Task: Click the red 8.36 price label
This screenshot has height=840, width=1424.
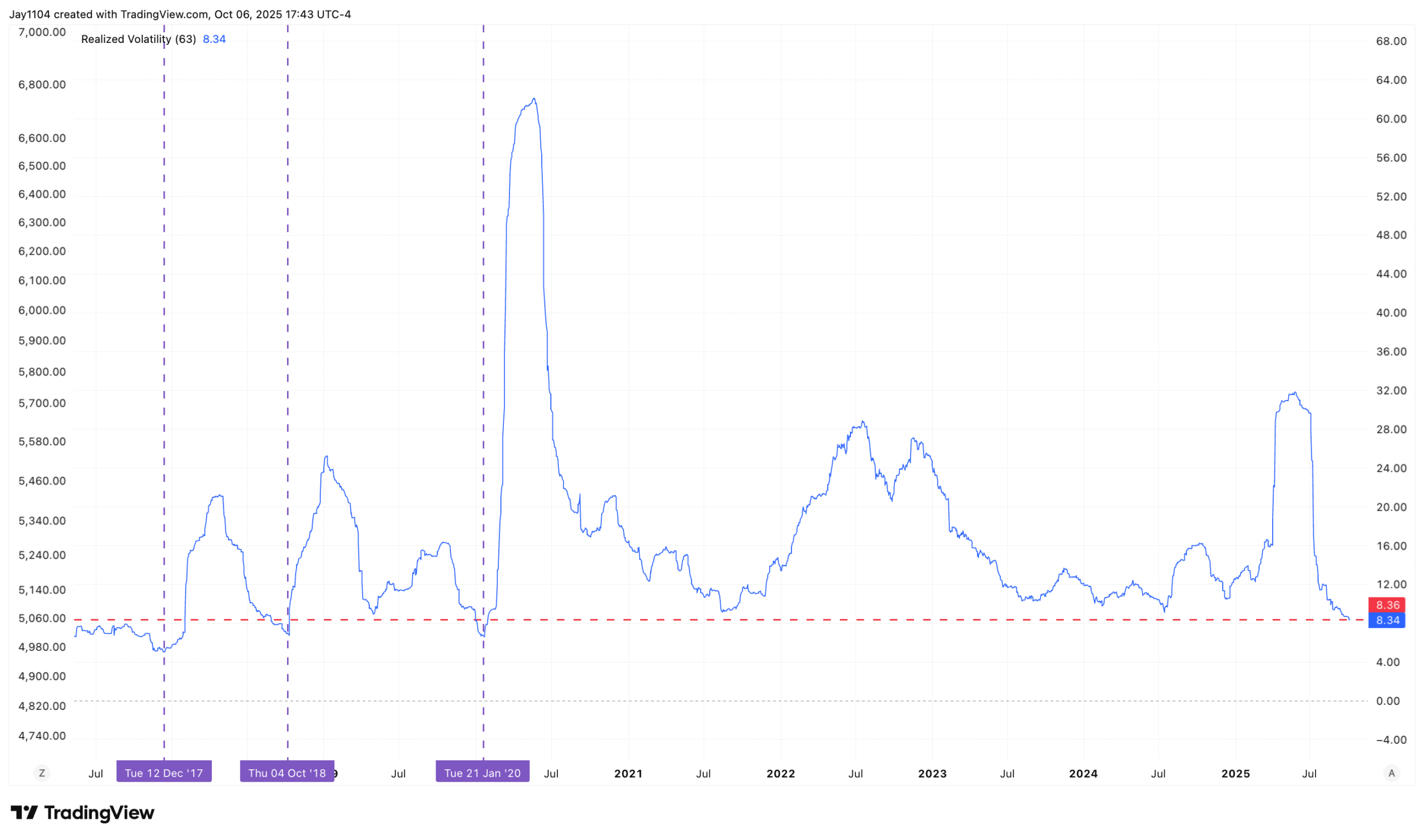Action: coord(1387,605)
